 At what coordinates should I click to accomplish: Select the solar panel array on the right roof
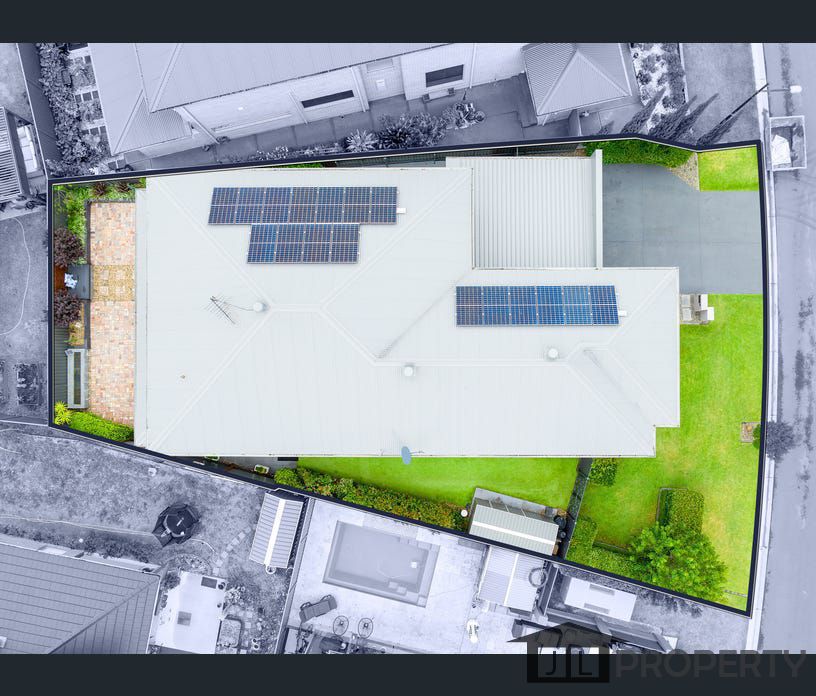tap(537, 305)
